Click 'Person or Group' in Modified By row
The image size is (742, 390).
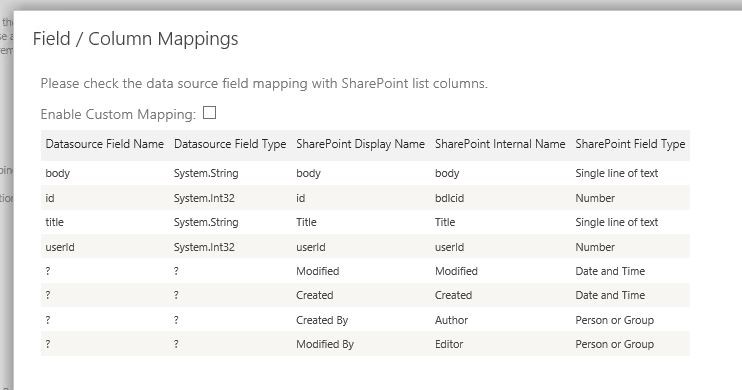coord(614,345)
